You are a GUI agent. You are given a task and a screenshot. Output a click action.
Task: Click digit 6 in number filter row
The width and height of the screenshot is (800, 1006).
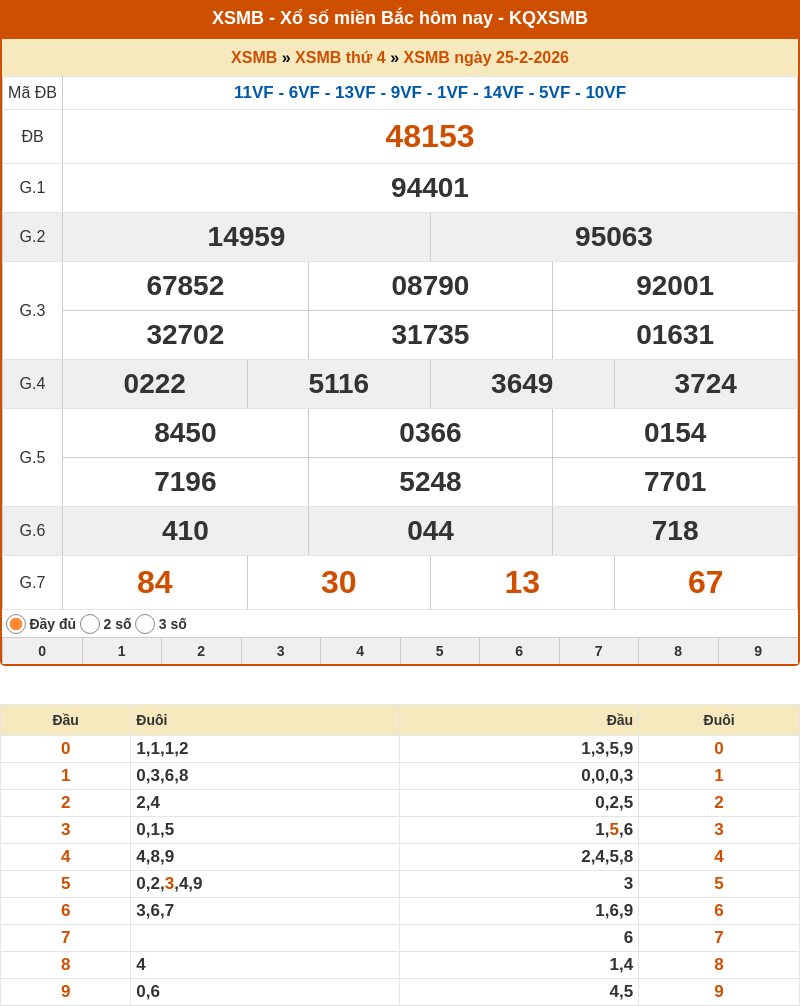coord(519,651)
